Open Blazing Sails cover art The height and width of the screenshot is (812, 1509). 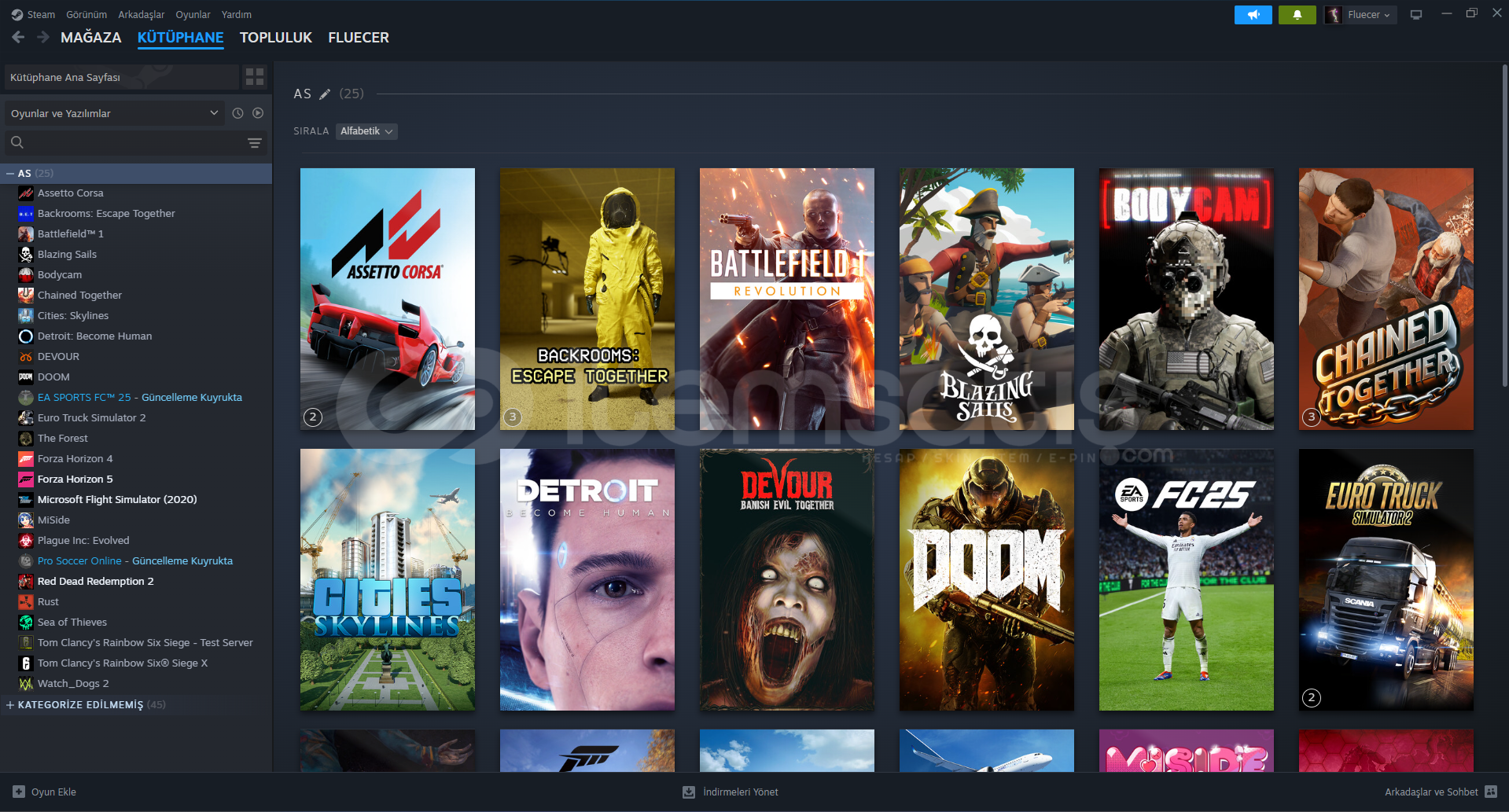click(987, 299)
